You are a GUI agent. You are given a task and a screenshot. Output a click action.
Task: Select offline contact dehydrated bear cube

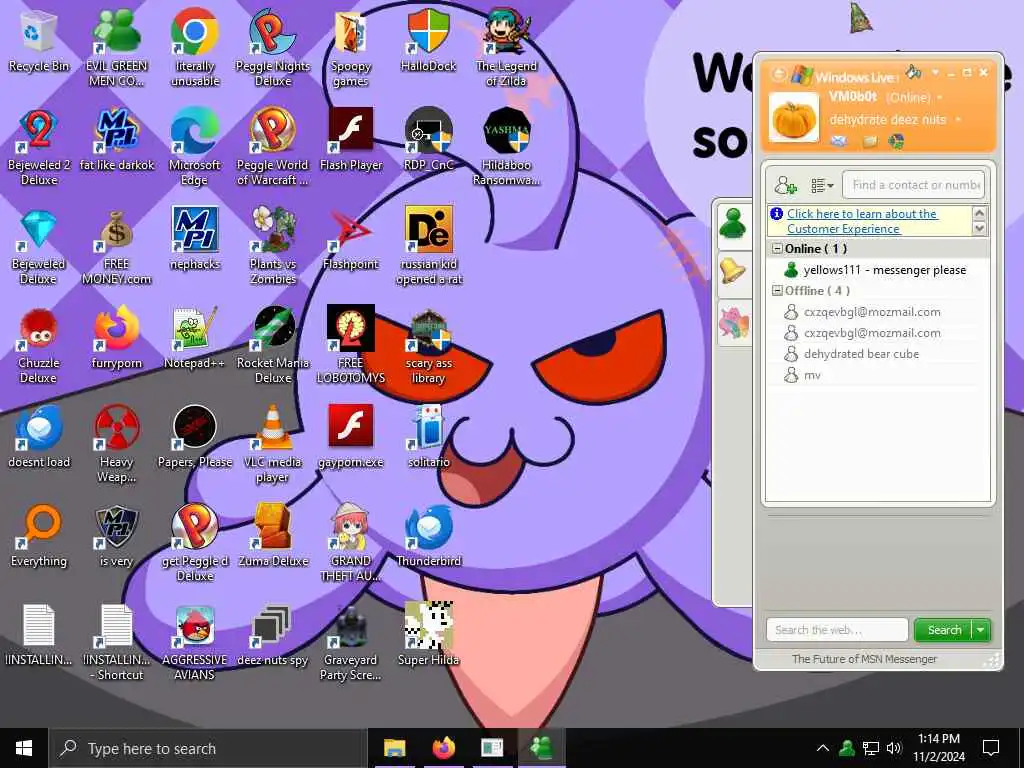852,354
